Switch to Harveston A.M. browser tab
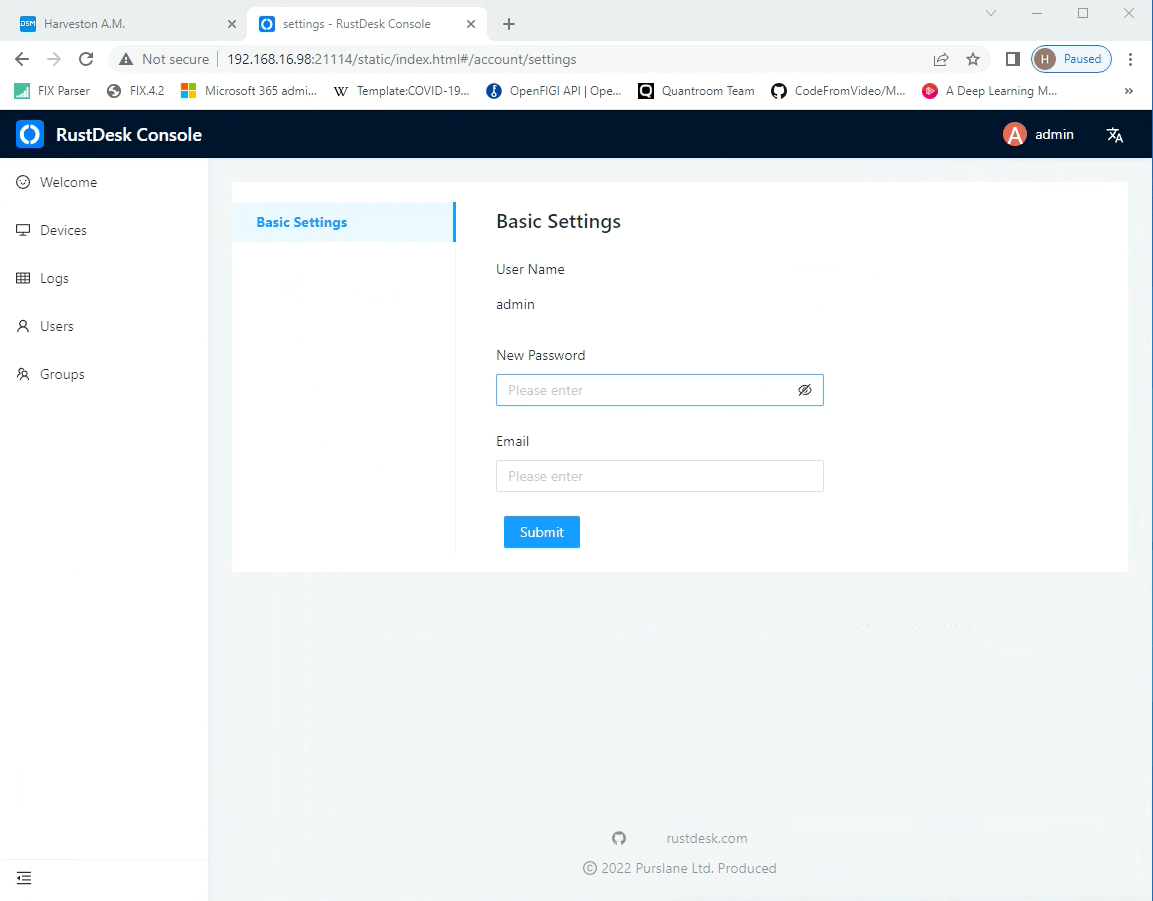Image resolution: width=1153 pixels, height=901 pixels. [120, 24]
